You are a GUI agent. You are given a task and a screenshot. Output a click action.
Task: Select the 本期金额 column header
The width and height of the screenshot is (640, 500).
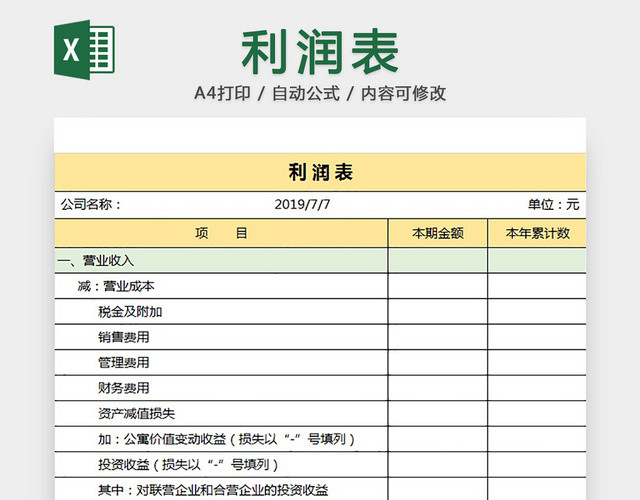[438, 233]
